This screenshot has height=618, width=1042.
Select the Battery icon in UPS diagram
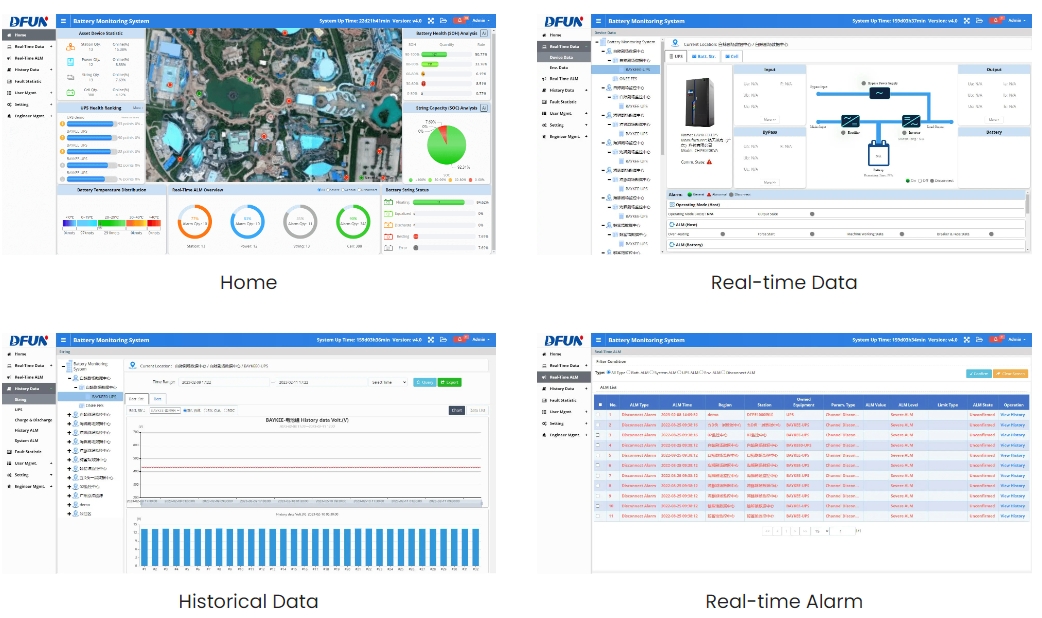coord(881,155)
